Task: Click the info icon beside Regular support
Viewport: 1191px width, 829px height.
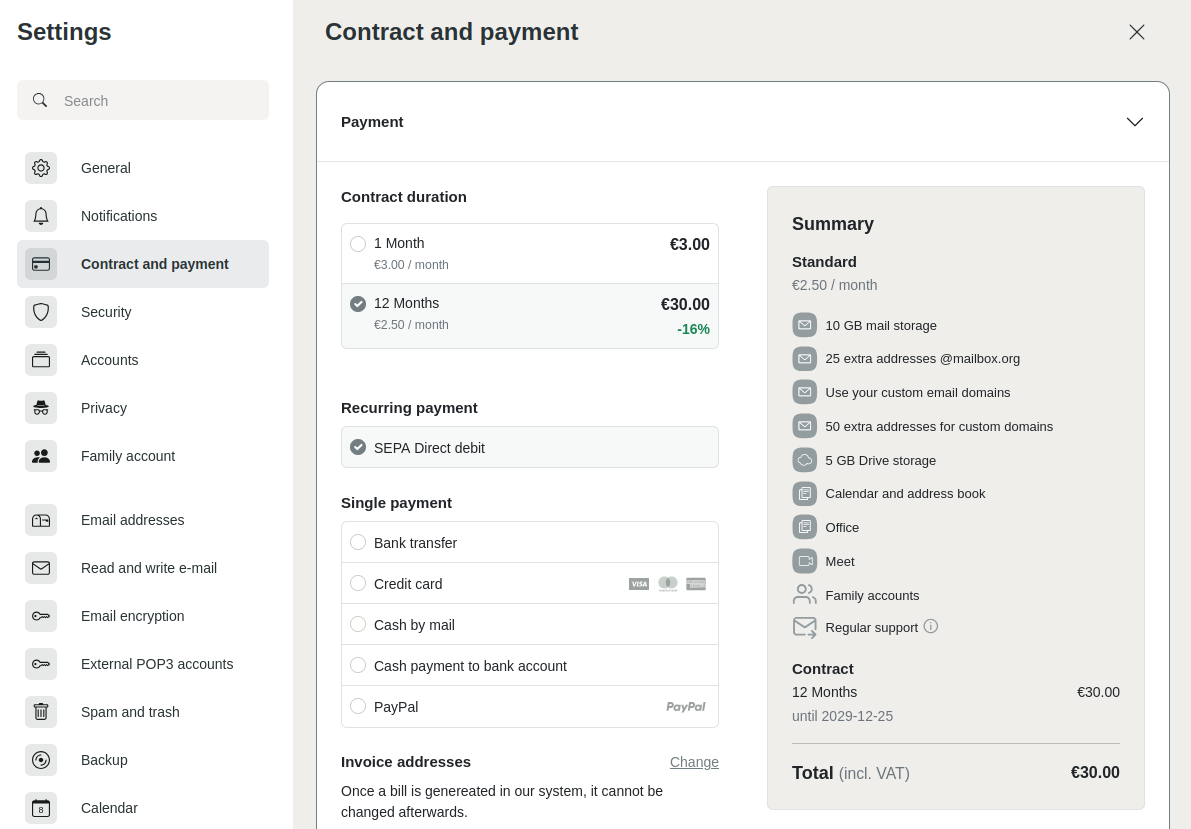Action: click(930, 626)
